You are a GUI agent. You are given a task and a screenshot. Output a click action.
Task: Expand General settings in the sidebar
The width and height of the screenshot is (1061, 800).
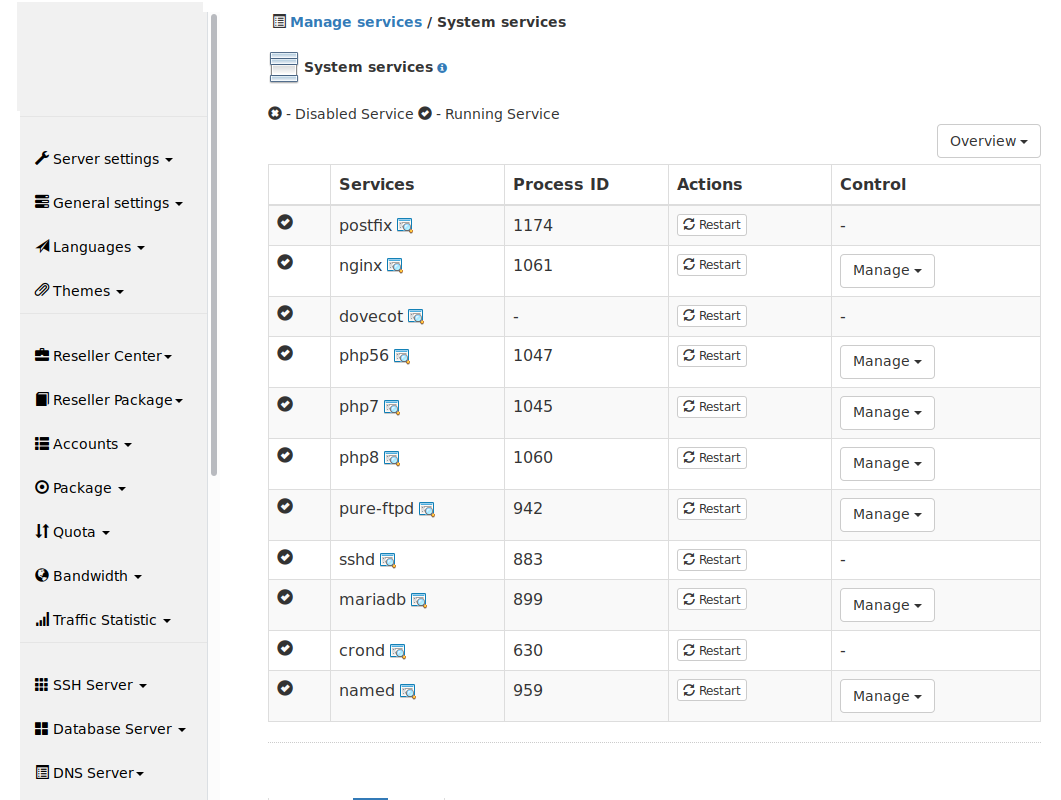click(x=109, y=203)
